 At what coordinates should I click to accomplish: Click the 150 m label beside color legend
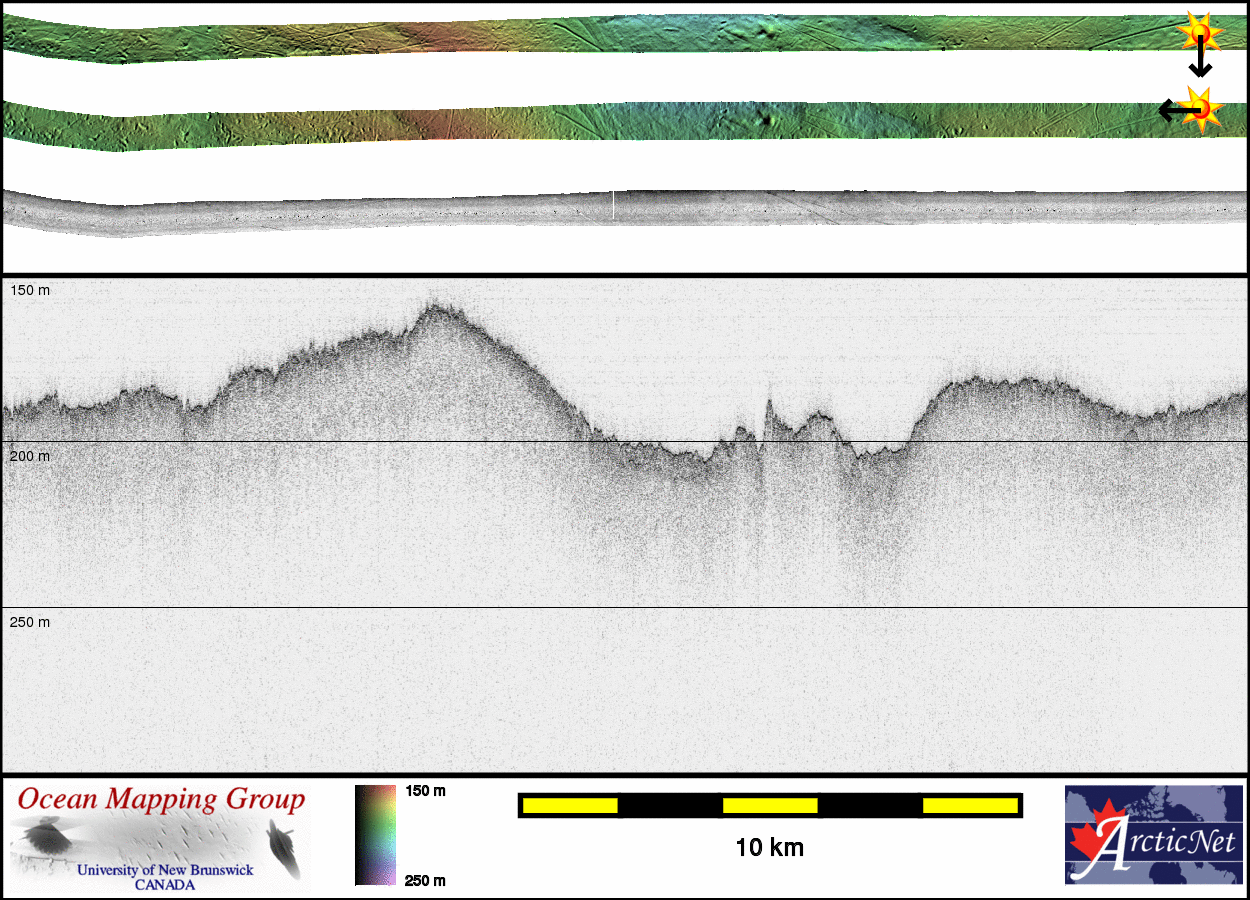425,791
